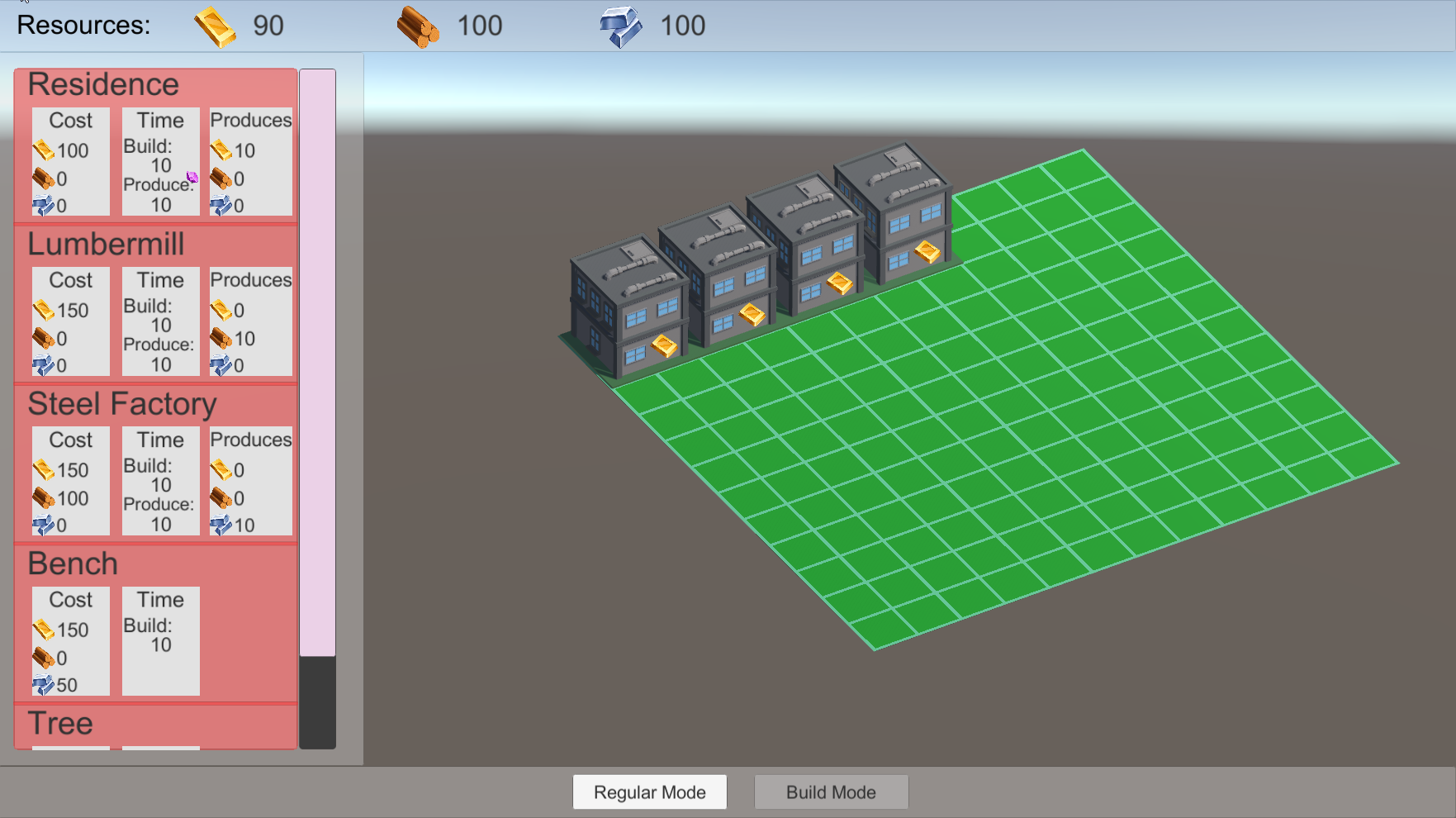Click steel cost icon in Bench card

[x=44, y=684]
